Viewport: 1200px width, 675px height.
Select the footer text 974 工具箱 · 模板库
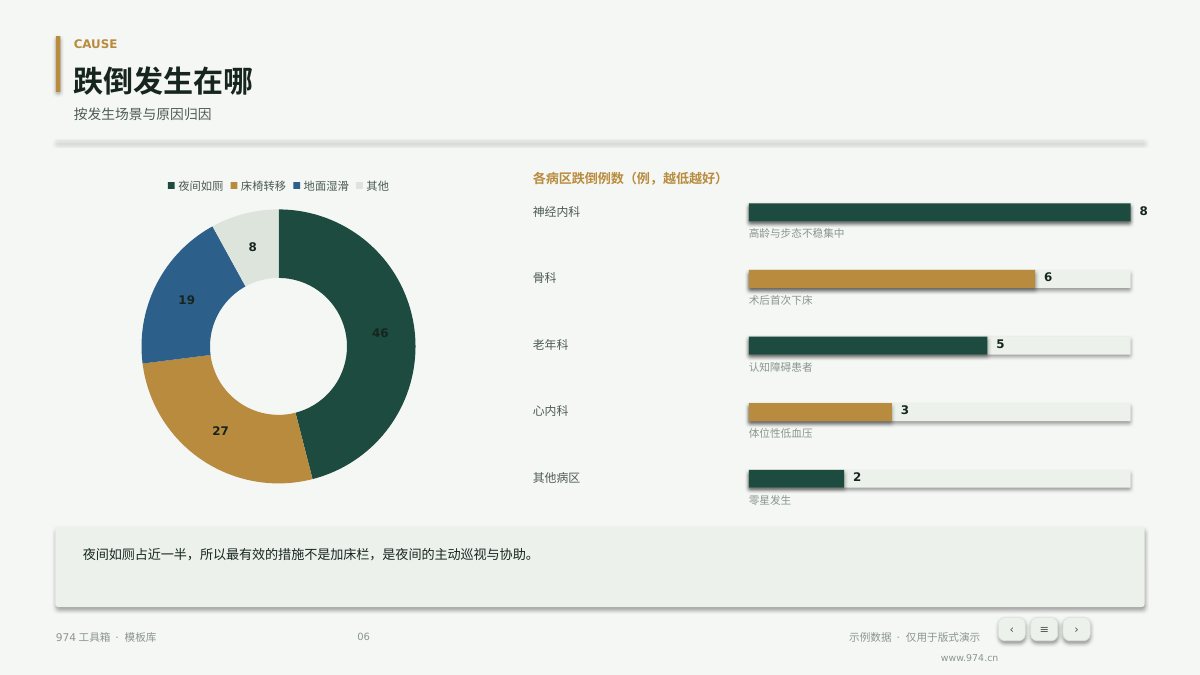(x=106, y=637)
